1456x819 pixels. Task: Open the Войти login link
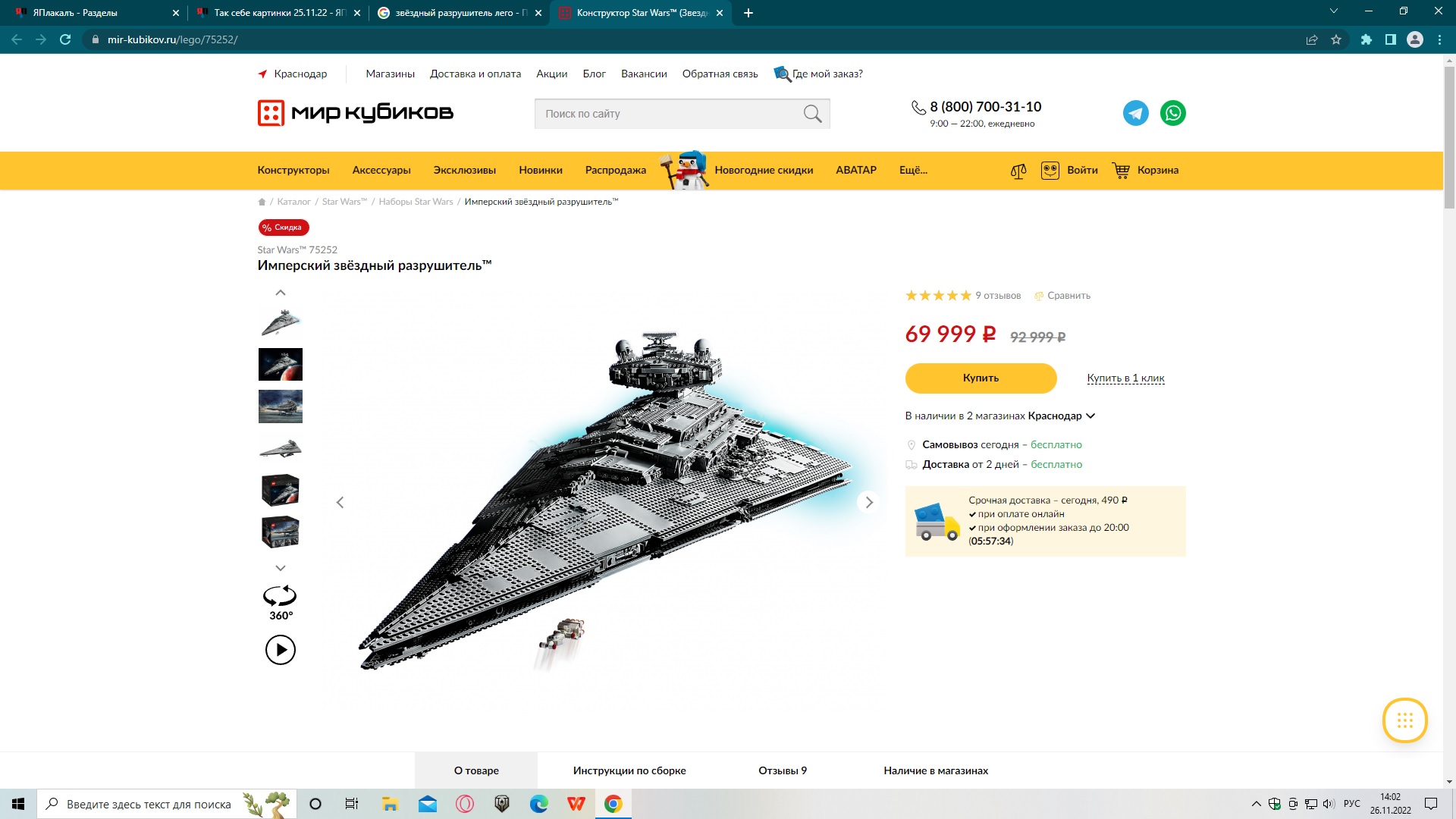(x=1082, y=171)
